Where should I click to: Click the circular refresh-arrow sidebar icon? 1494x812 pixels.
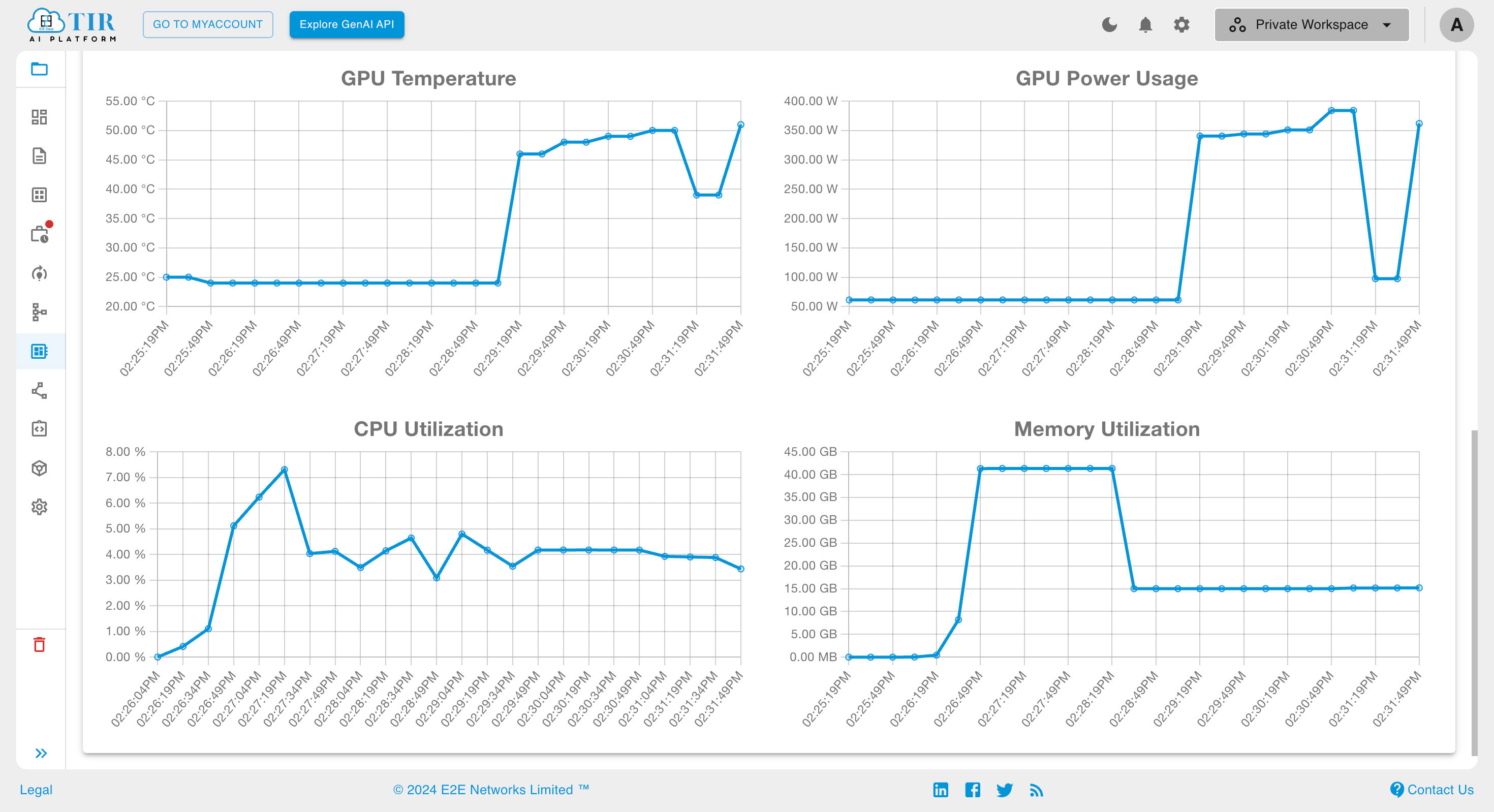(x=40, y=273)
